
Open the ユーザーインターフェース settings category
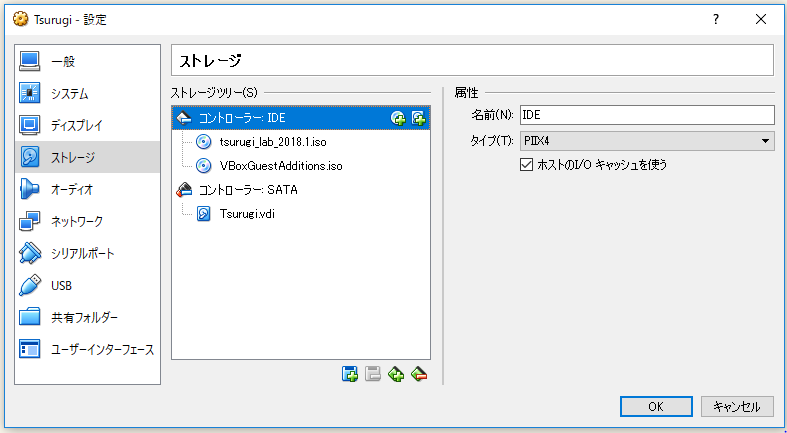[x=87, y=349]
